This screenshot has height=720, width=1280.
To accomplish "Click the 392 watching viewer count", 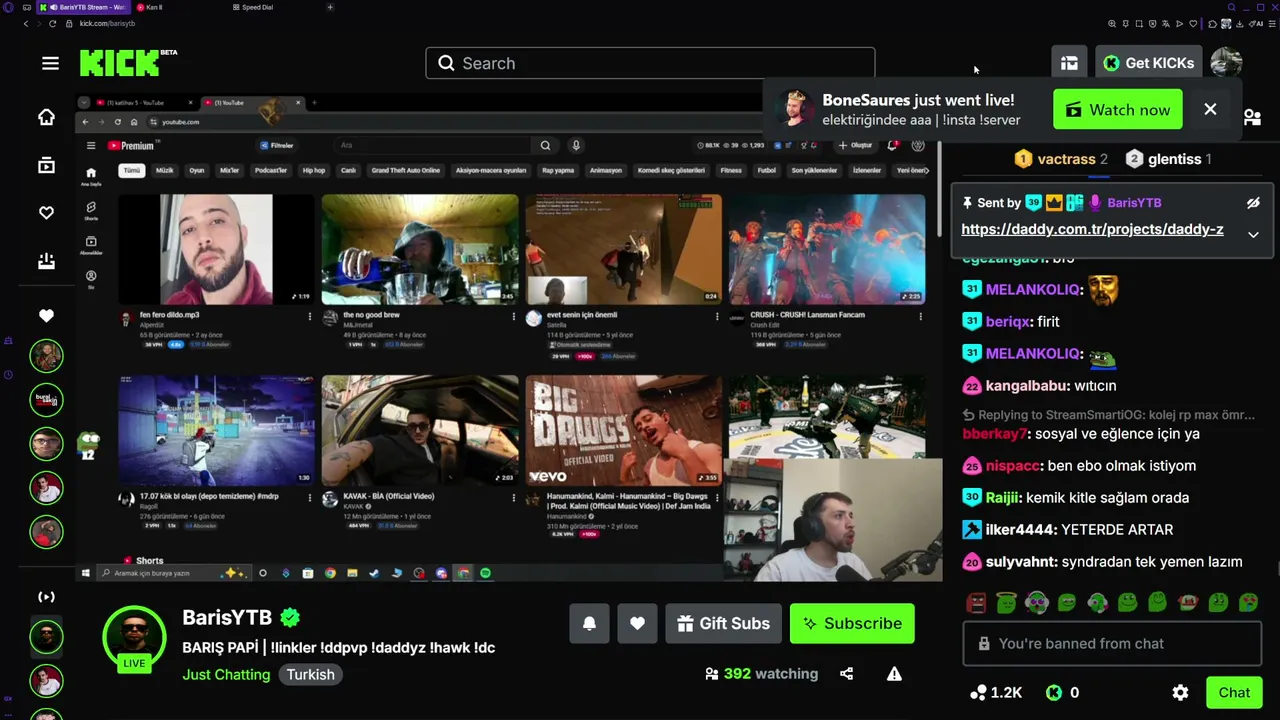I will 761,674.
